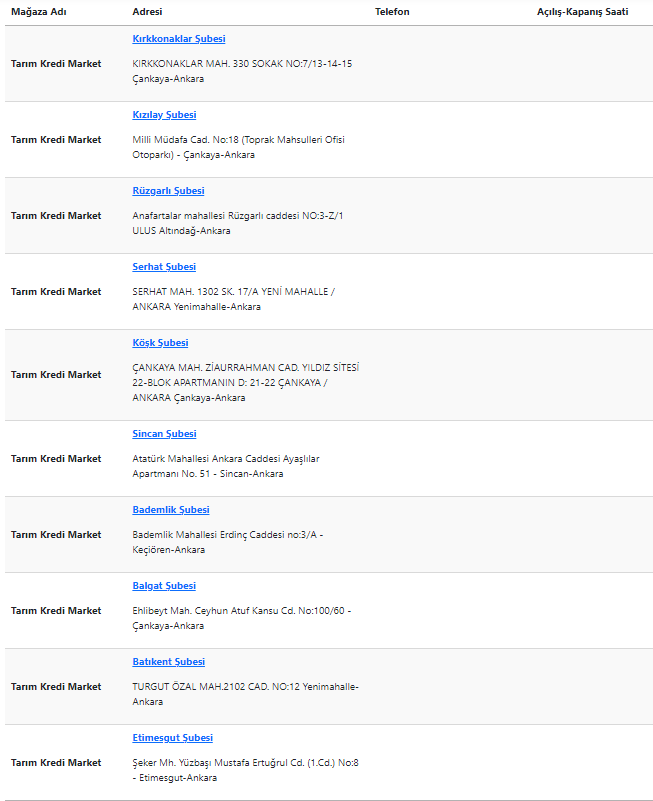Open the Balgat Şubesi link
The image size is (653, 801).
click(x=164, y=586)
